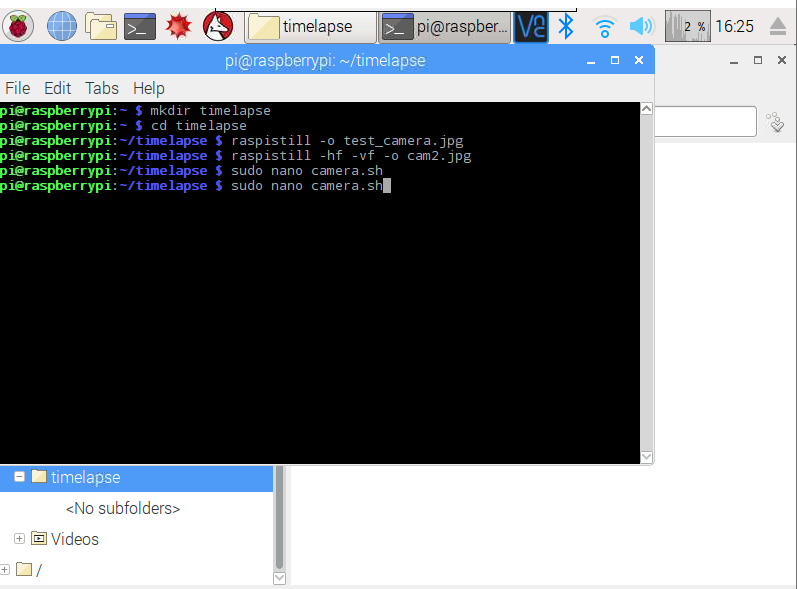Launch the web browser globe icon
This screenshot has width=797, height=589.
[61, 26]
